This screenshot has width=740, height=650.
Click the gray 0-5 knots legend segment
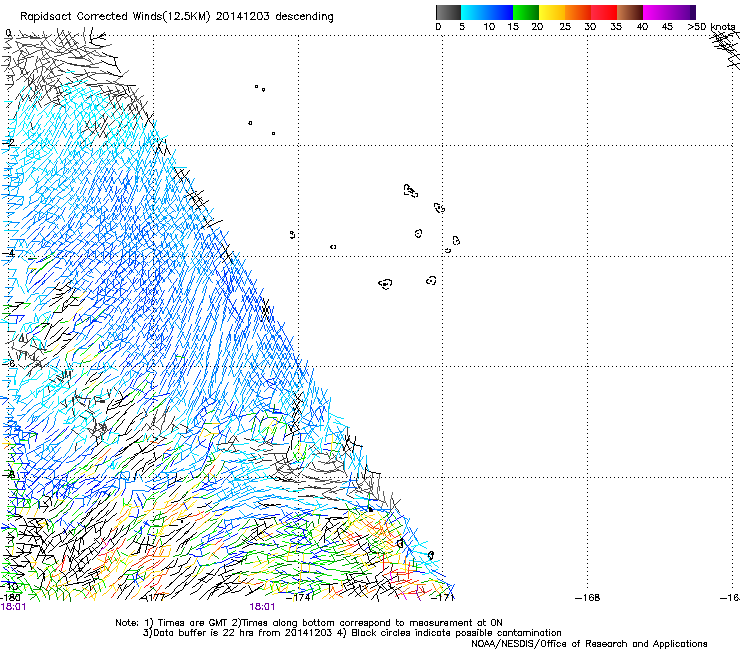coord(448,12)
